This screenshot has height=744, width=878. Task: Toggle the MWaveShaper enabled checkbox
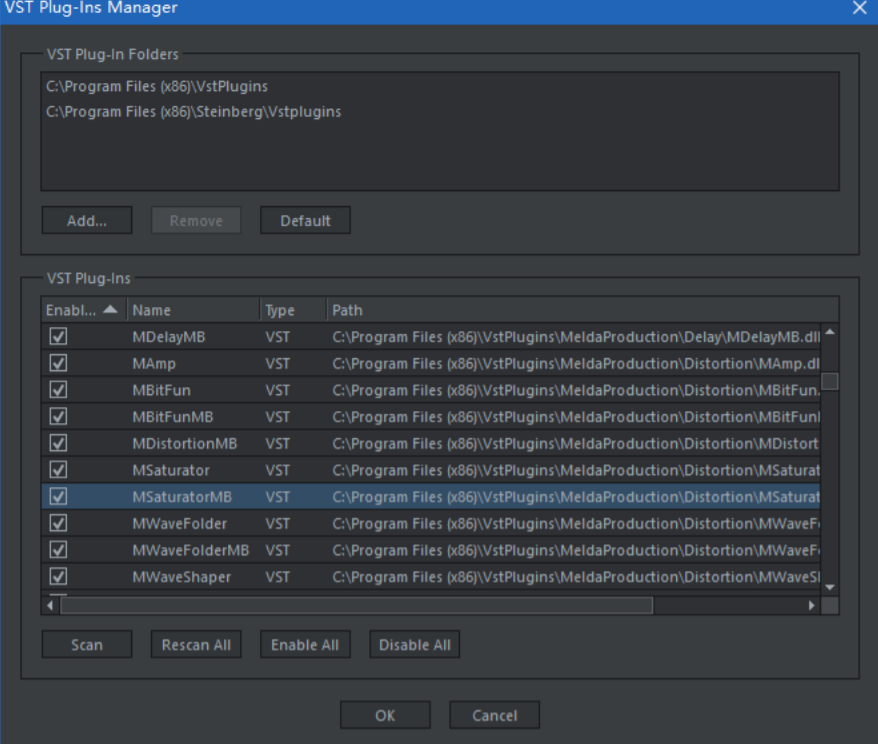[x=58, y=576]
